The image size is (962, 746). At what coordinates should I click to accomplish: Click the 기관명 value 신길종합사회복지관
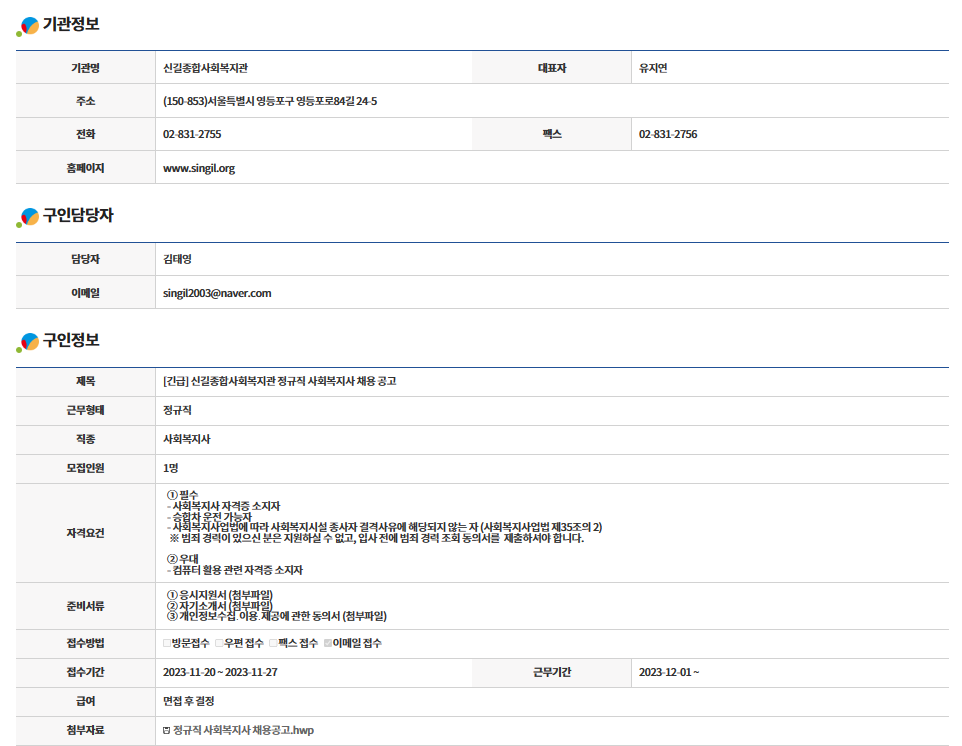coord(205,68)
